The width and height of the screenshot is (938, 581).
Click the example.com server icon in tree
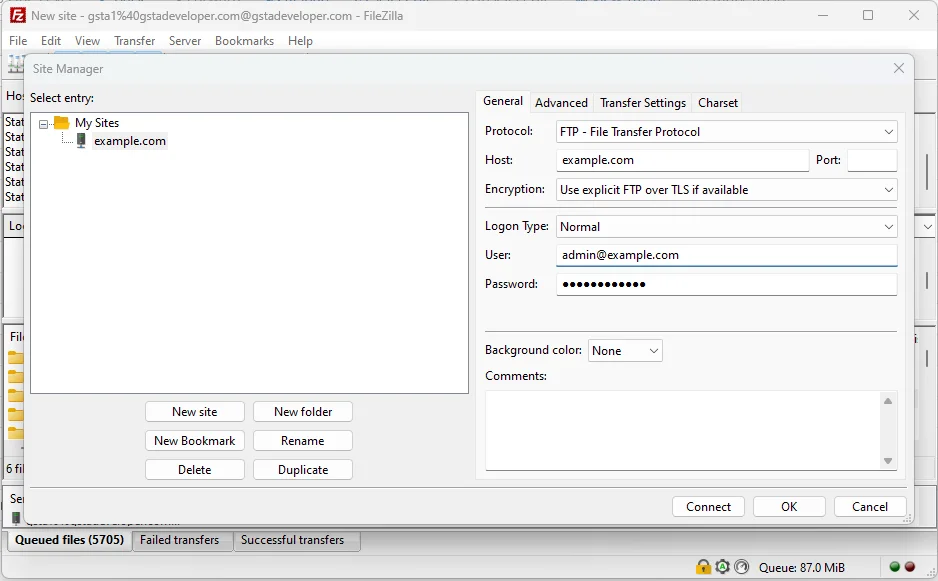point(81,141)
